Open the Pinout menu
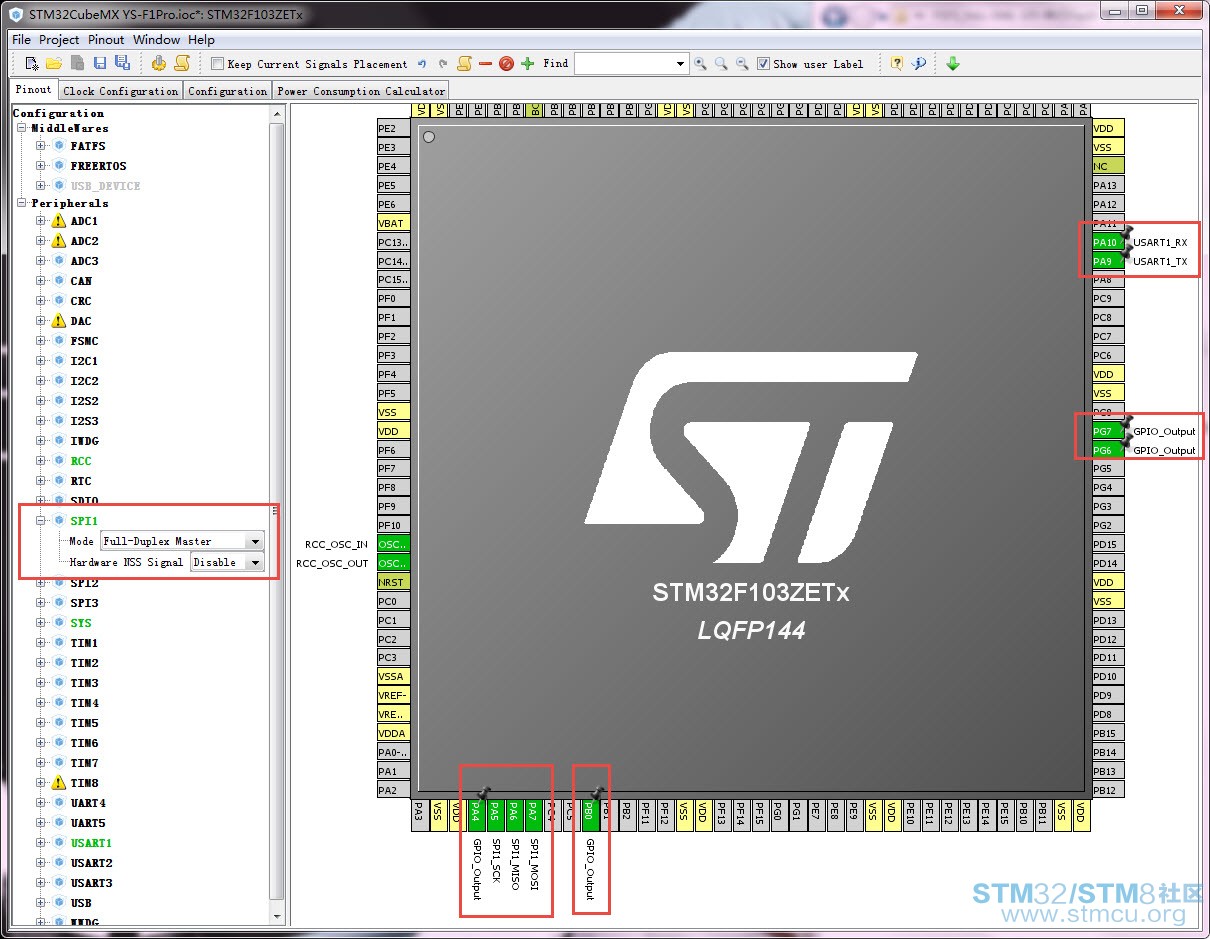 [106, 40]
